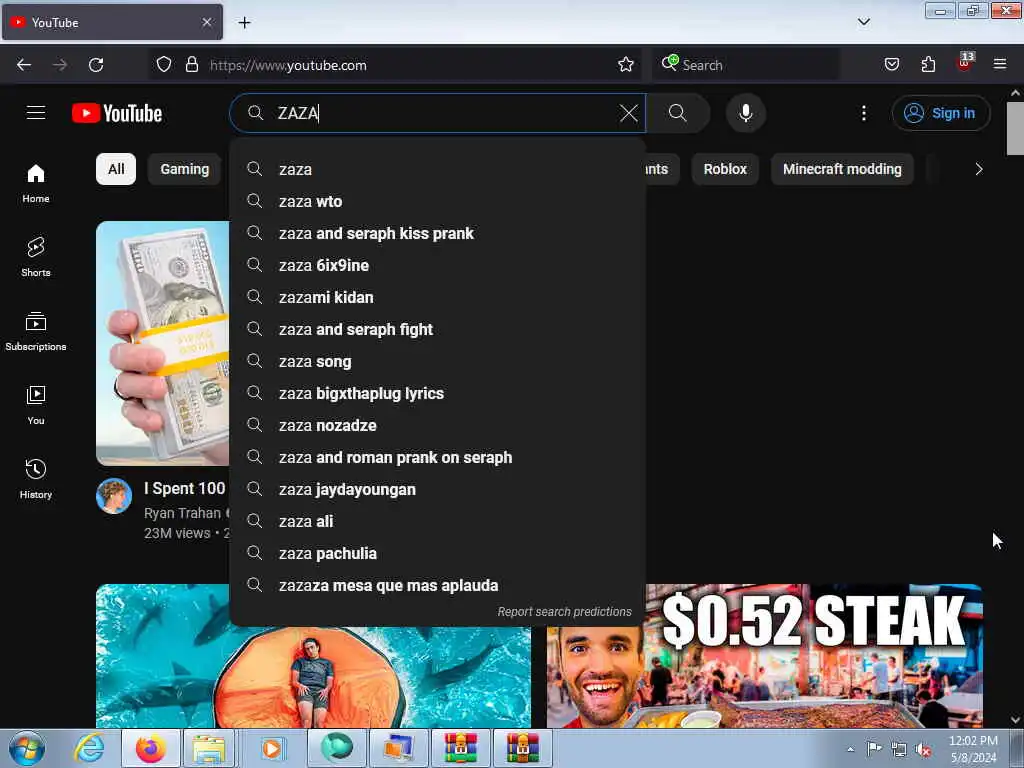
Task: List all tabs dropdown arrow
Action: click(863, 22)
